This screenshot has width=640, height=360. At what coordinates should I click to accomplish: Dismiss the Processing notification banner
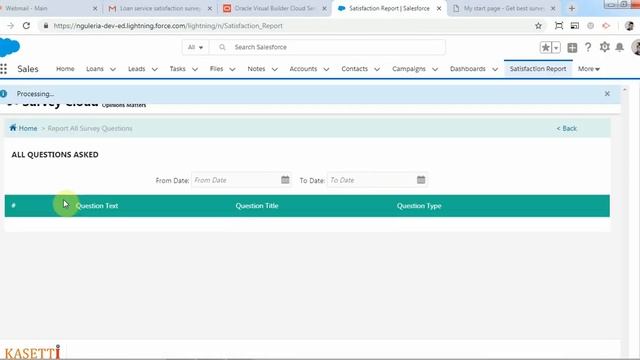607,94
